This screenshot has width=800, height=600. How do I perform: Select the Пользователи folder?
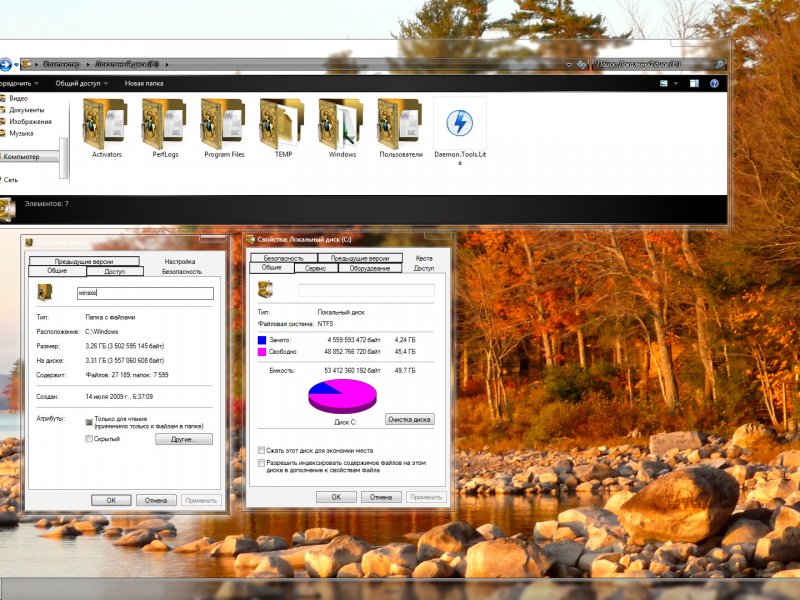(401, 128)
